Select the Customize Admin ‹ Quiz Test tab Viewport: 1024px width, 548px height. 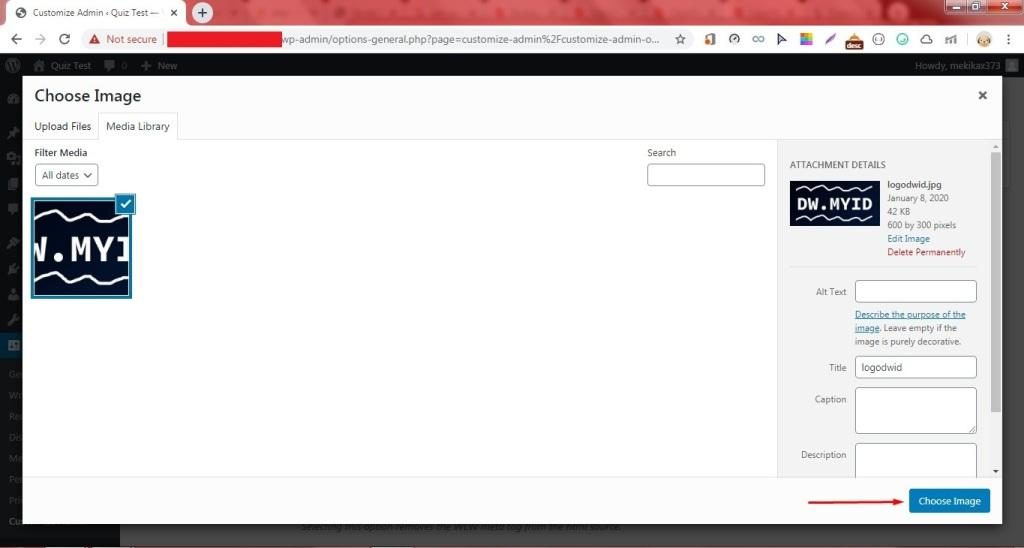point(97,12)
